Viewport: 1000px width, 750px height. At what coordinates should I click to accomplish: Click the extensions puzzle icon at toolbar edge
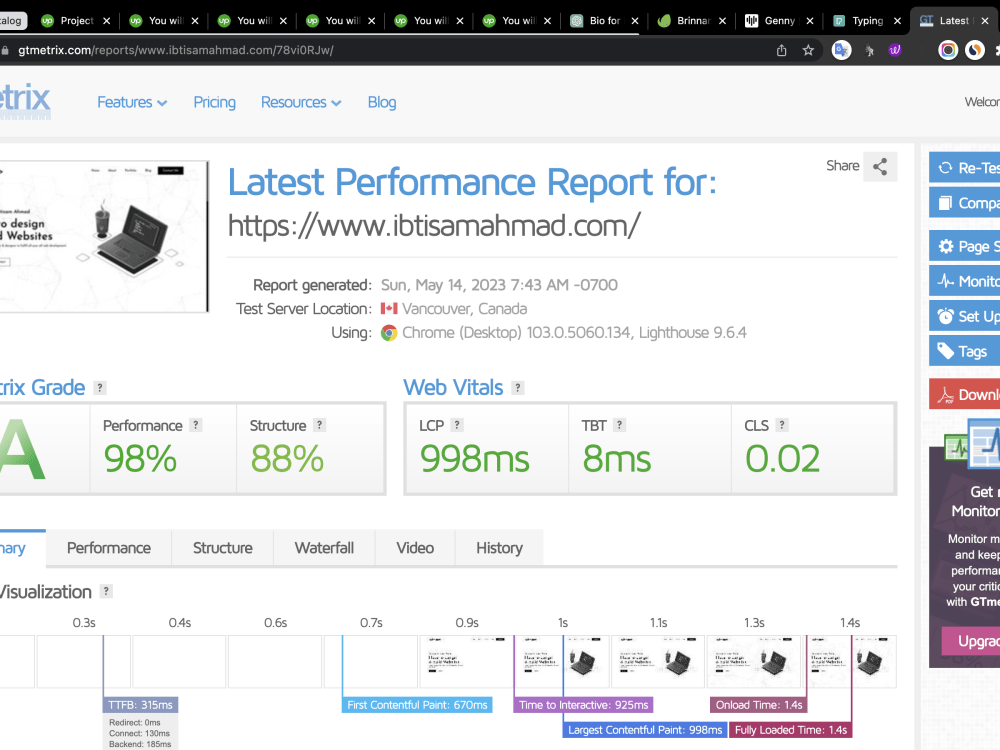pyautogui.click(x=997, y=50)
